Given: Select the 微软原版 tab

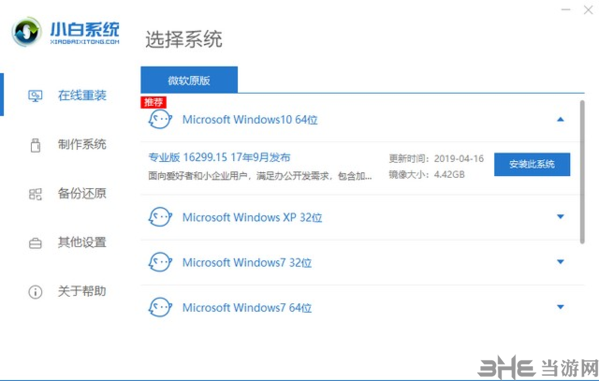Looking at the screenshot, I should pos(189,80).
